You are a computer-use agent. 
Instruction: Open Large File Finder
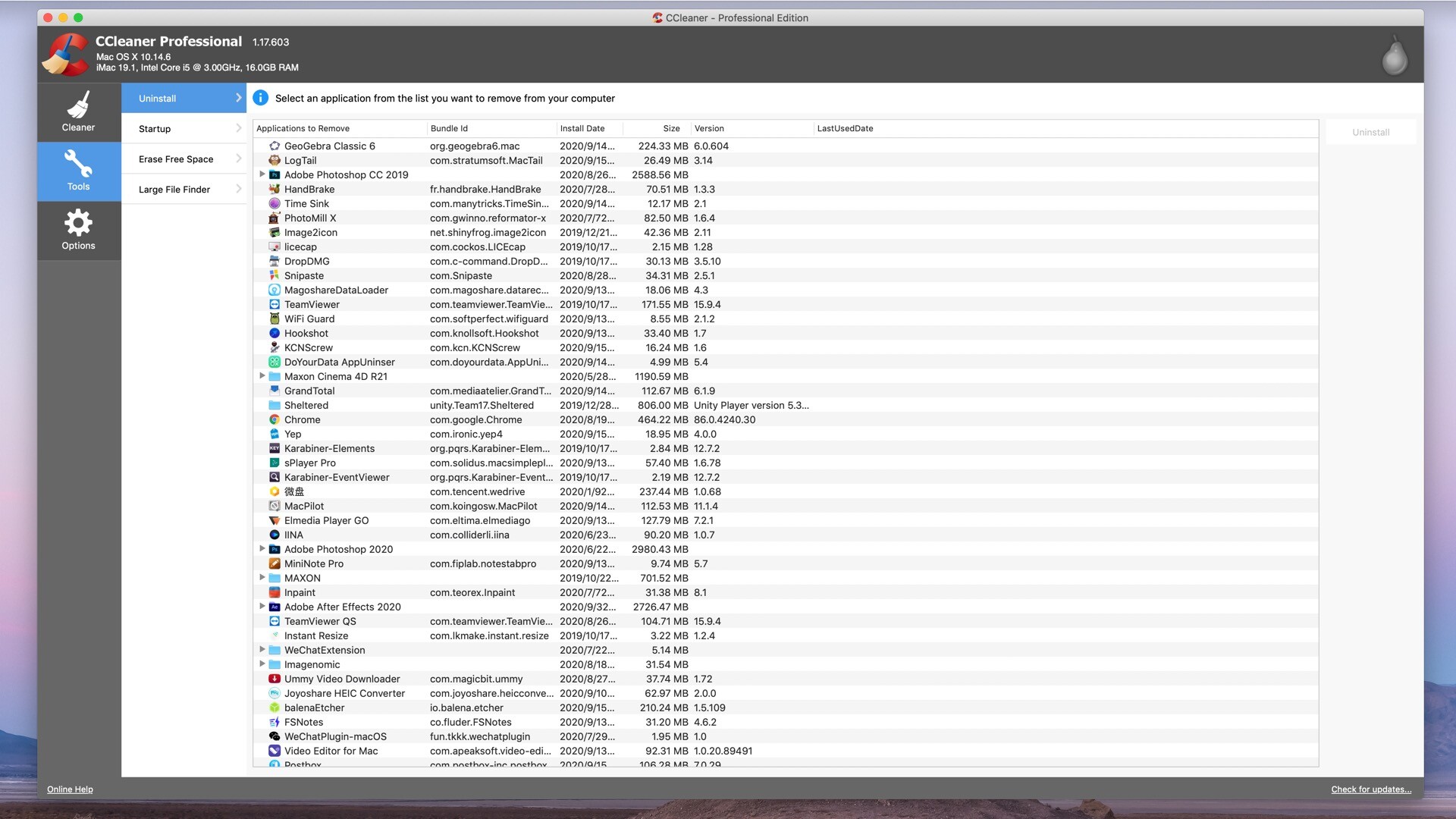(x=184, y=190)
